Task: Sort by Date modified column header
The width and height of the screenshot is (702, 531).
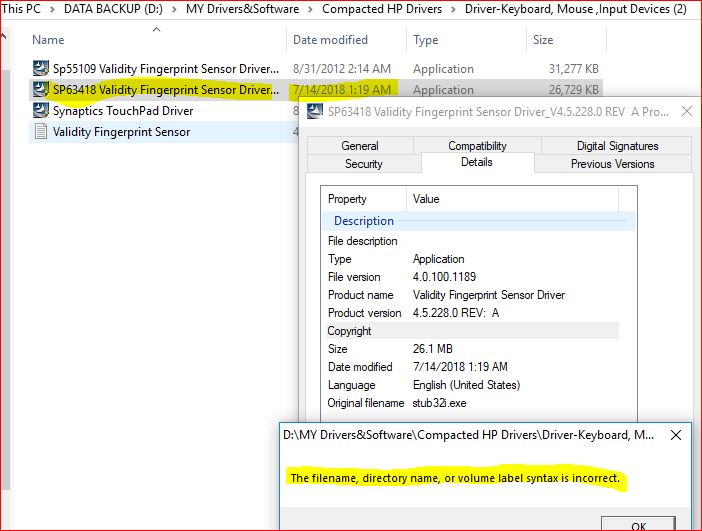Action: click(x=330, y=40)
